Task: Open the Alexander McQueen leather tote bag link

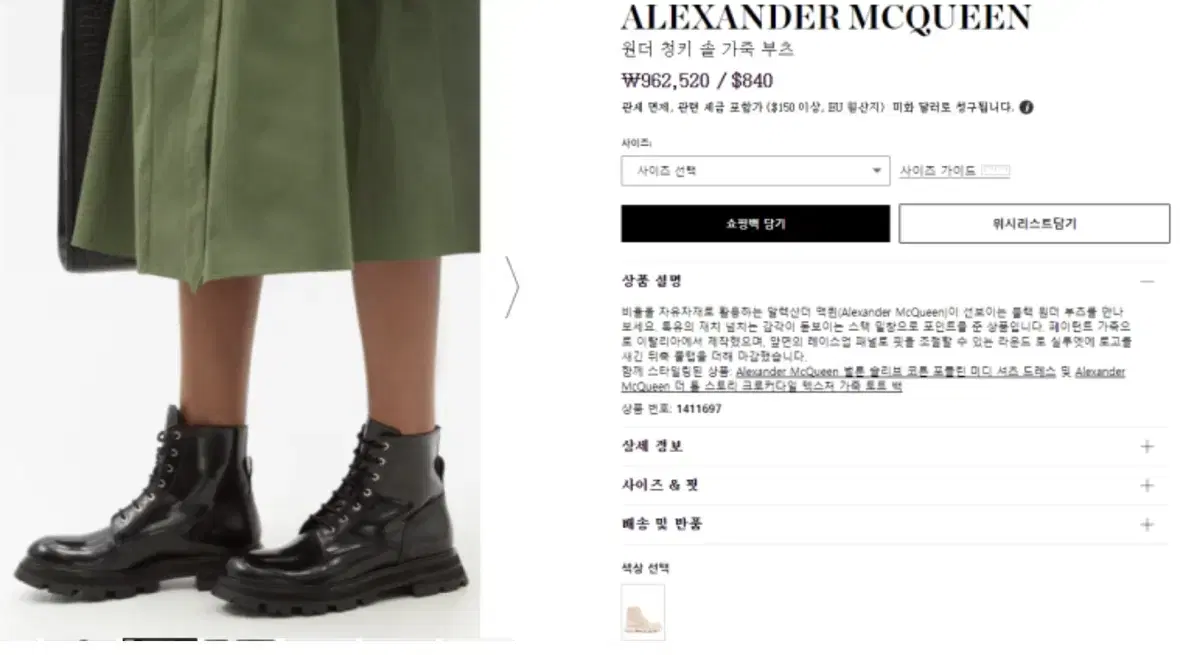Action: click(760, 386)
